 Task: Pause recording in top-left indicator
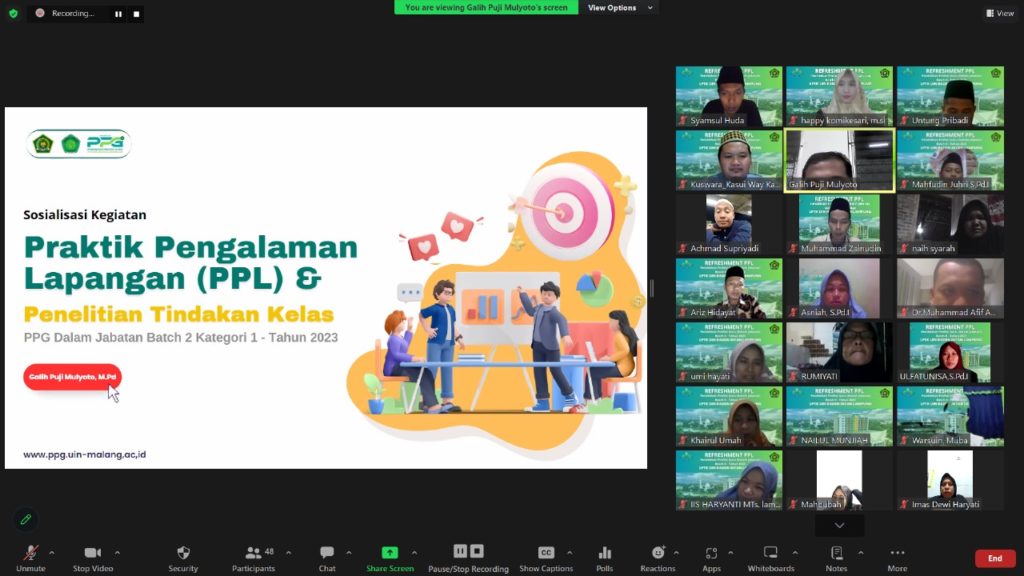point(118,14)
